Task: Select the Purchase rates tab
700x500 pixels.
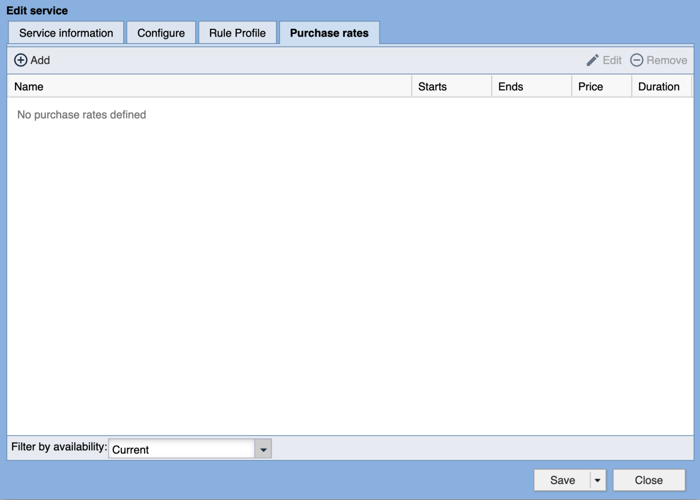Action: (329, 33)
